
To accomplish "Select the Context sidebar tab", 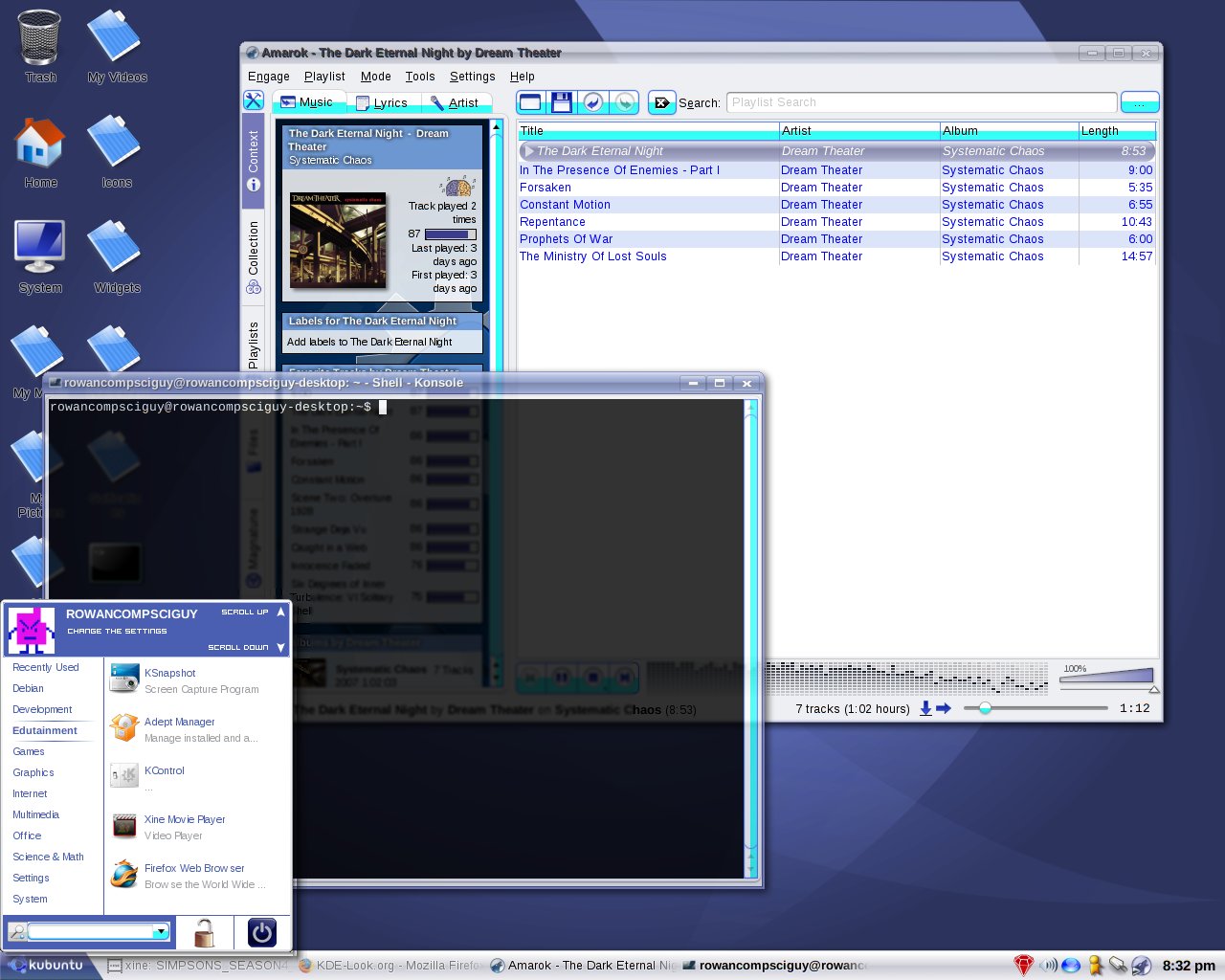I will tap(254, 161).
